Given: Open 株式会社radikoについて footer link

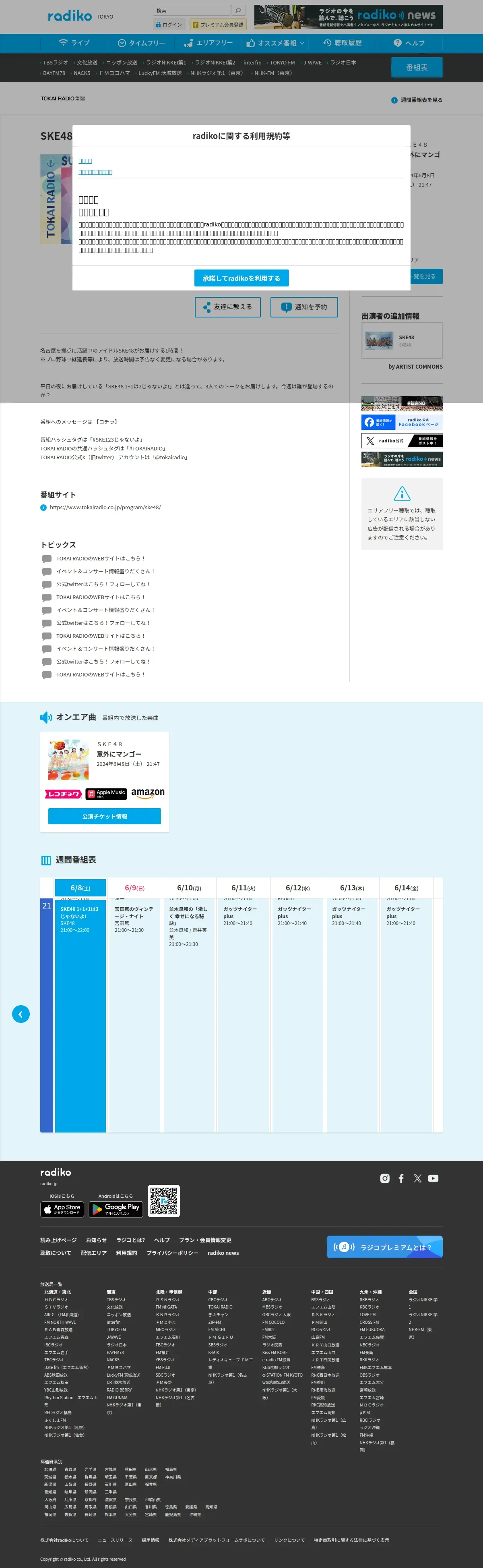Looking at the screenshot, I should (x=64, y=1540).
